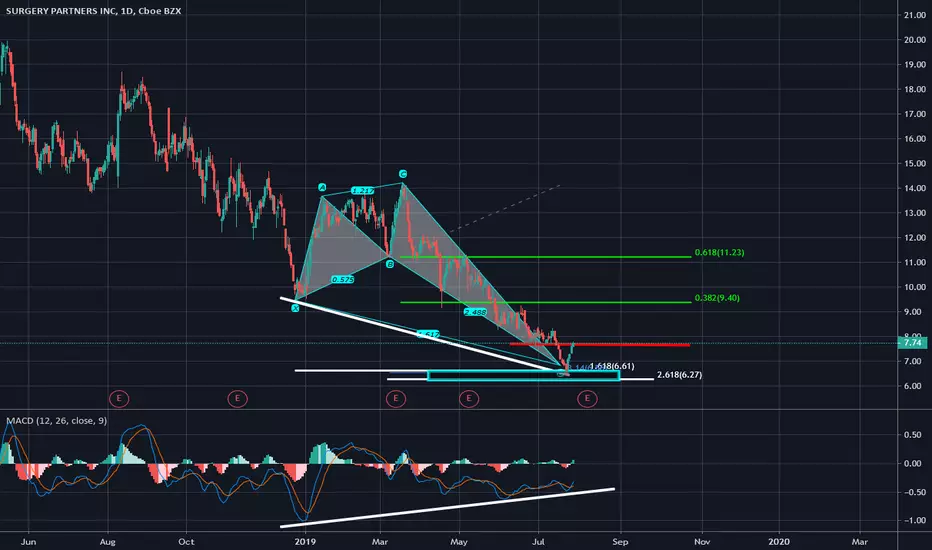932x550 pixels.
Task: Click the 0.575 ratio label on the pattern
Action: pyautogui.click(x=343, y=279)
